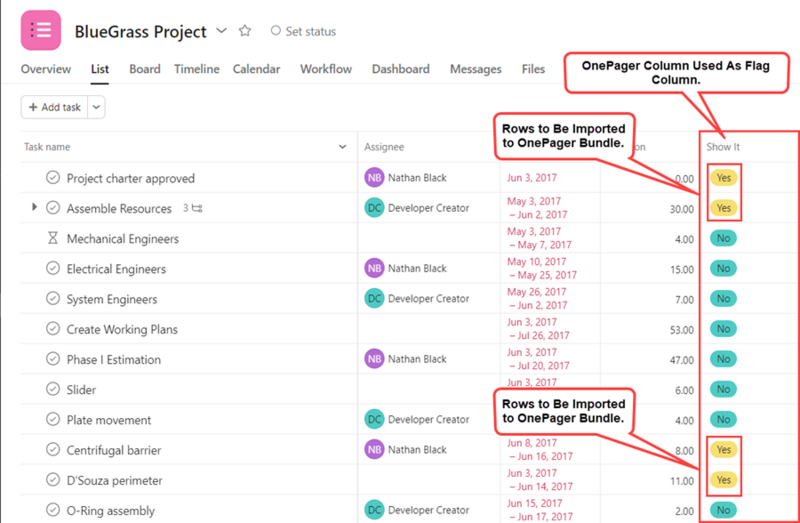The height and width of the screenshot is (523, 800).
Task: Click Electrical Engineers date range May 10
Action: click(x=542, y=268)
